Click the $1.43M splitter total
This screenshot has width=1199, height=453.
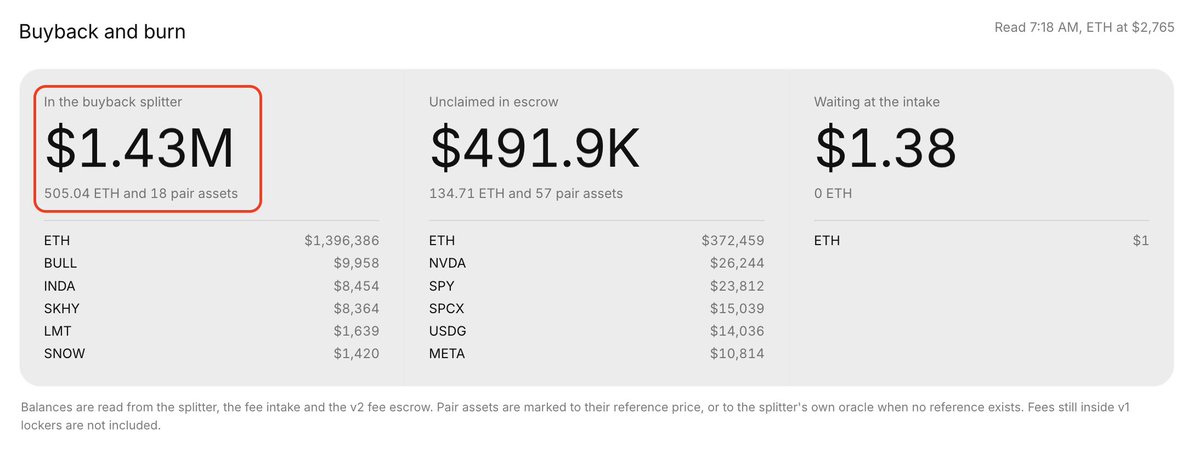pyautogui.click(x=139, y=148)
